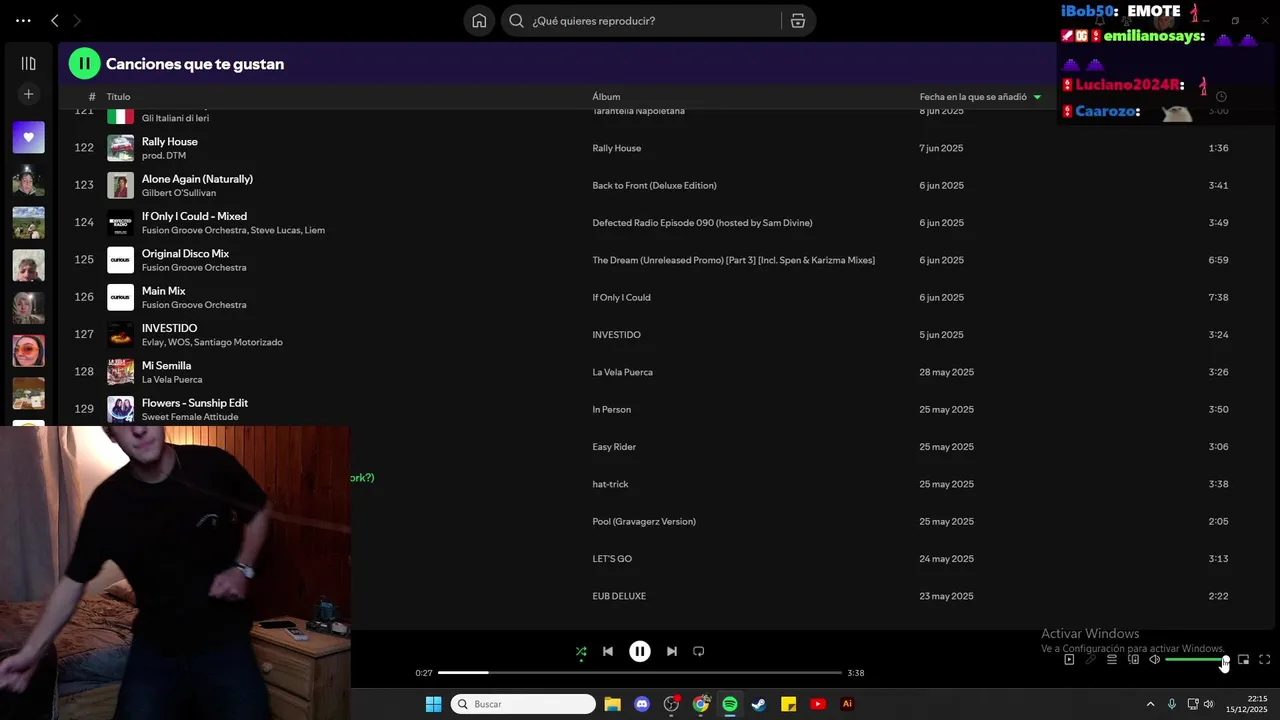Image resolution: width=1280 pixels, height=720 pixels.
Task: Click the duration clock column icon
Action: (1221, 97)
